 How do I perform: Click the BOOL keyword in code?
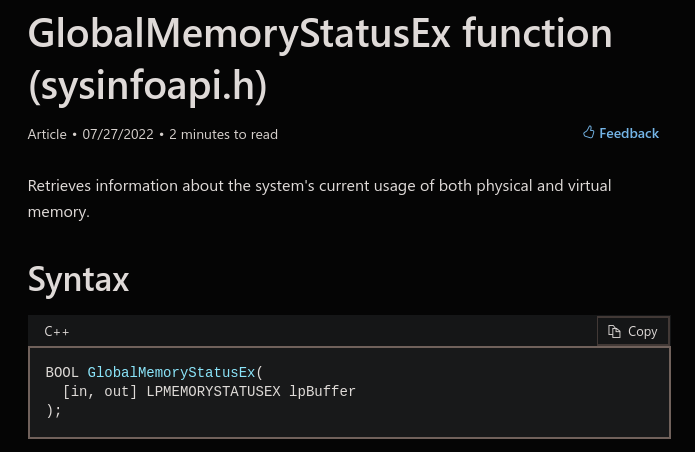(62, 372)
